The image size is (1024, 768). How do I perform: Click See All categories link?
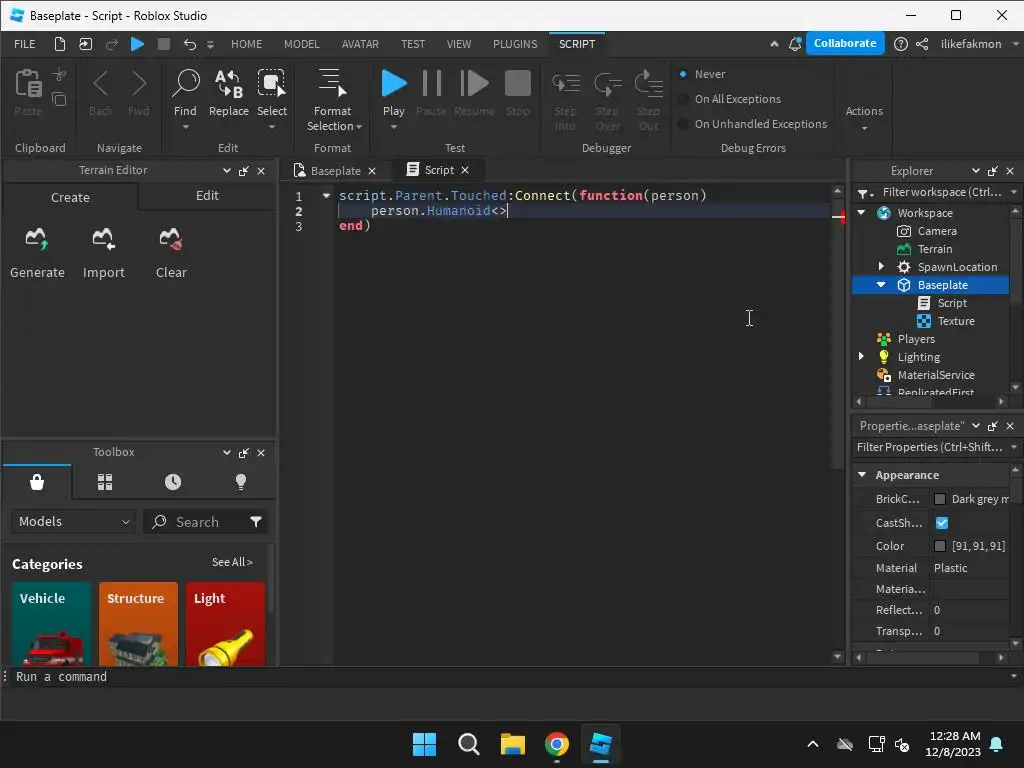click(x=232, y=562)
